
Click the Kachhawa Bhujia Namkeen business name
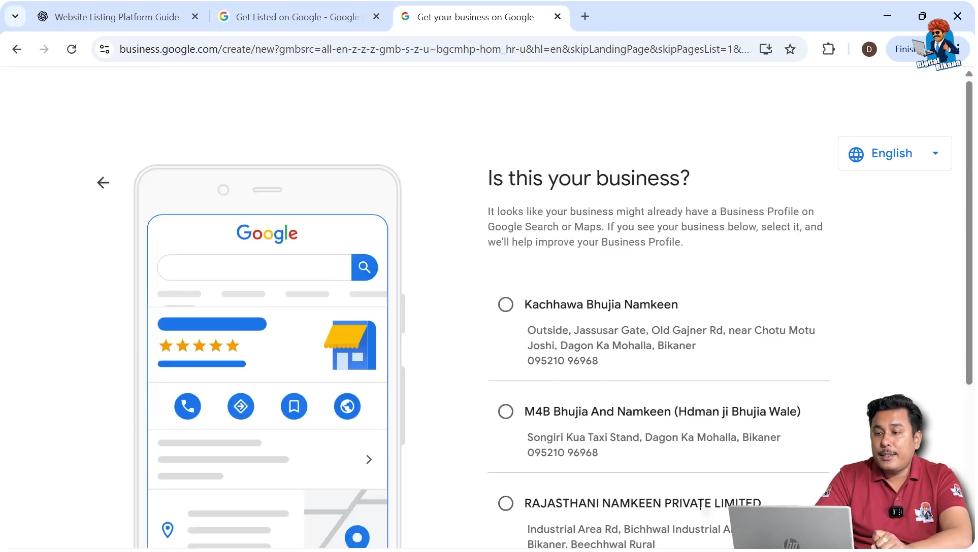[x=601, y=304]
